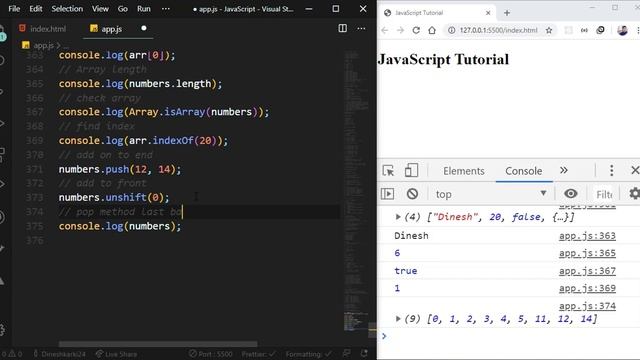The height and width of the screenshot is (360, 640).
Task: Open the File menu
Action: [x=14, y=9]
